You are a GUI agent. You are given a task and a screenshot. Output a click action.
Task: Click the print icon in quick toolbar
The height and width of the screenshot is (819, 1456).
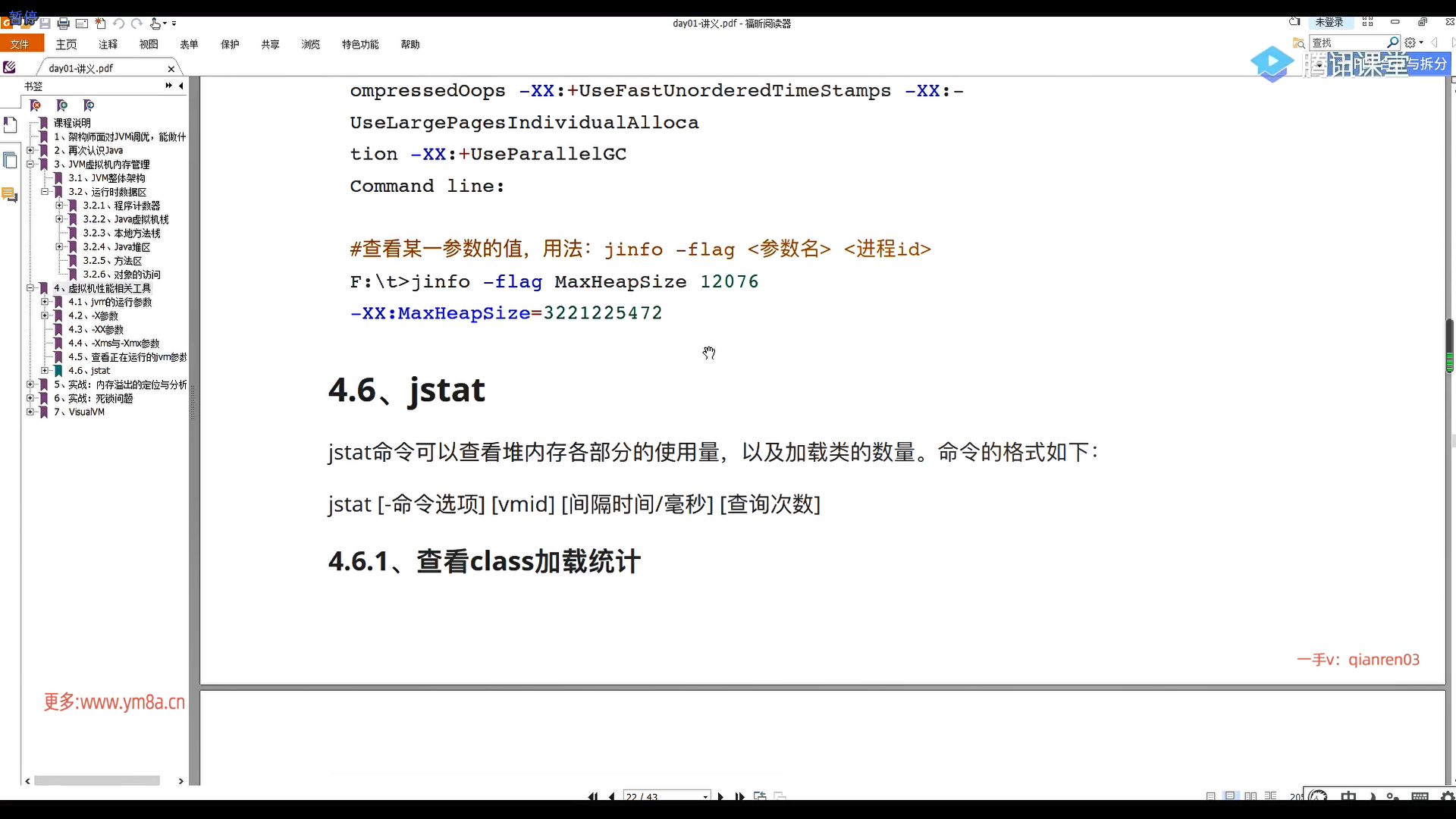tap(64, 24)
